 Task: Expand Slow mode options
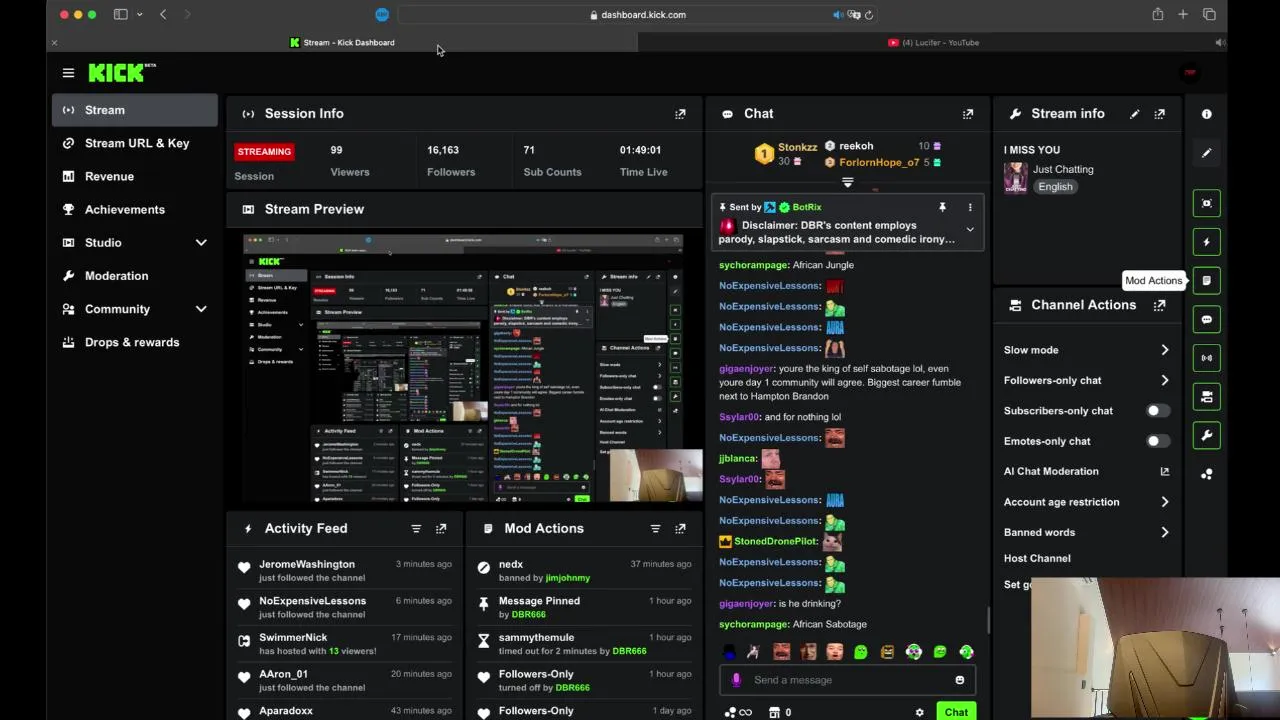point(1165,350)
